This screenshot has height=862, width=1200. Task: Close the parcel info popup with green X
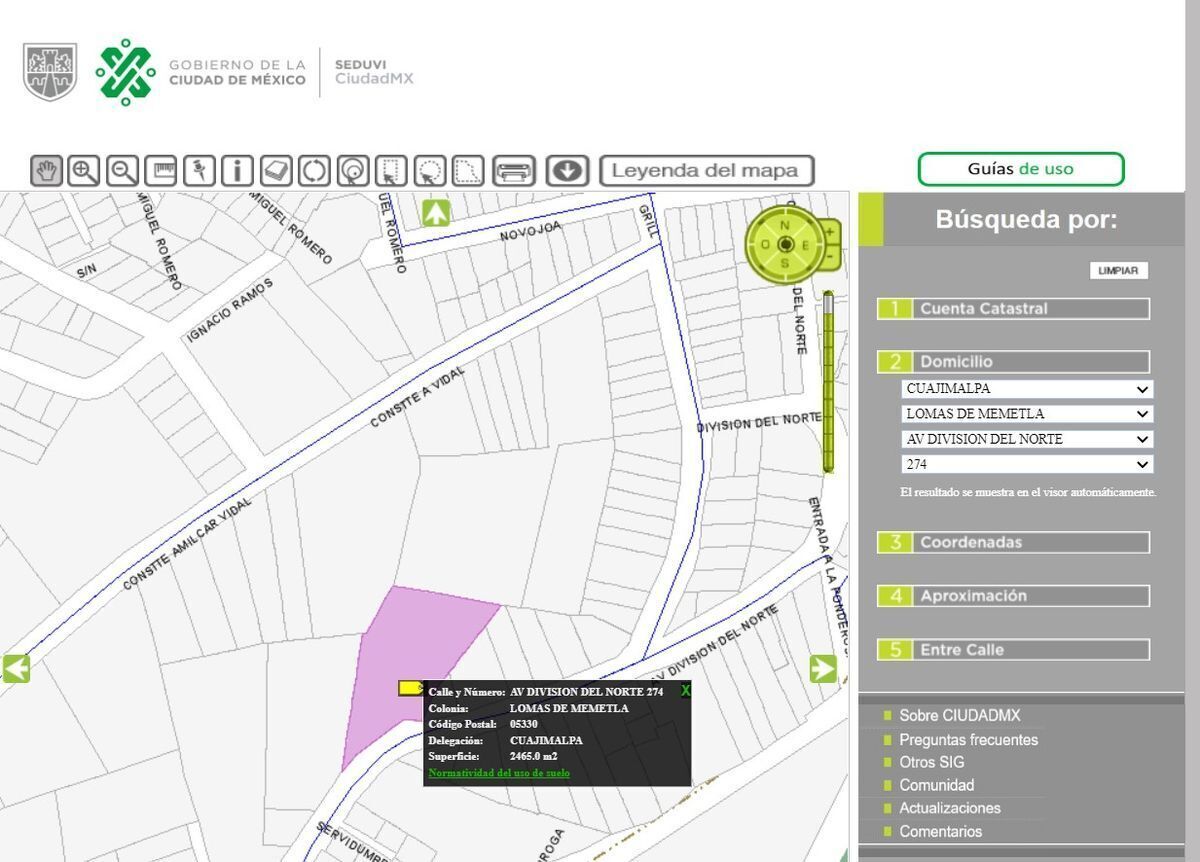[x=685, y=691]
